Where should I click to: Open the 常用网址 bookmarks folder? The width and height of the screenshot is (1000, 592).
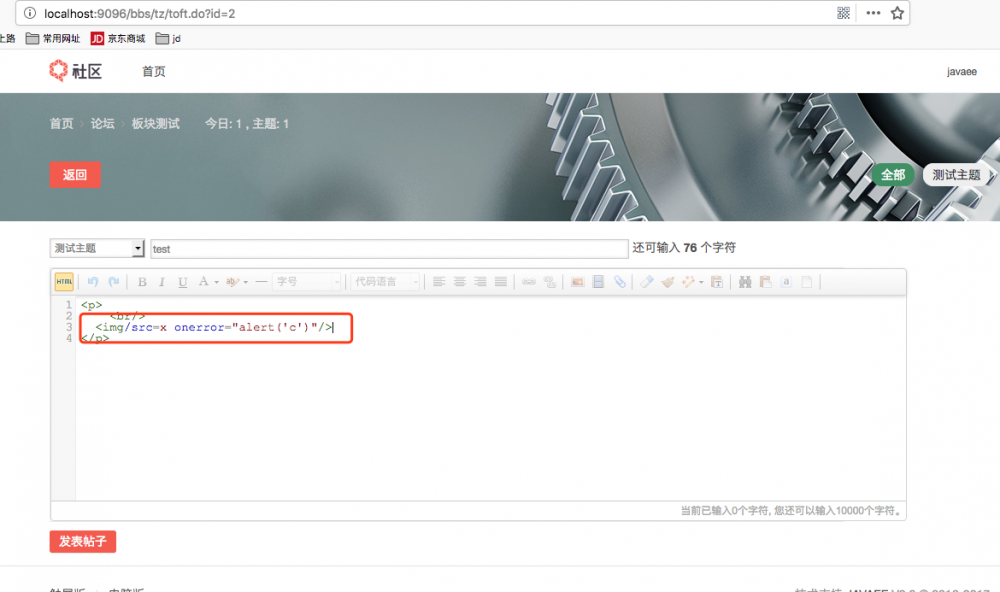pyautogui.click(x=53, y=38)
